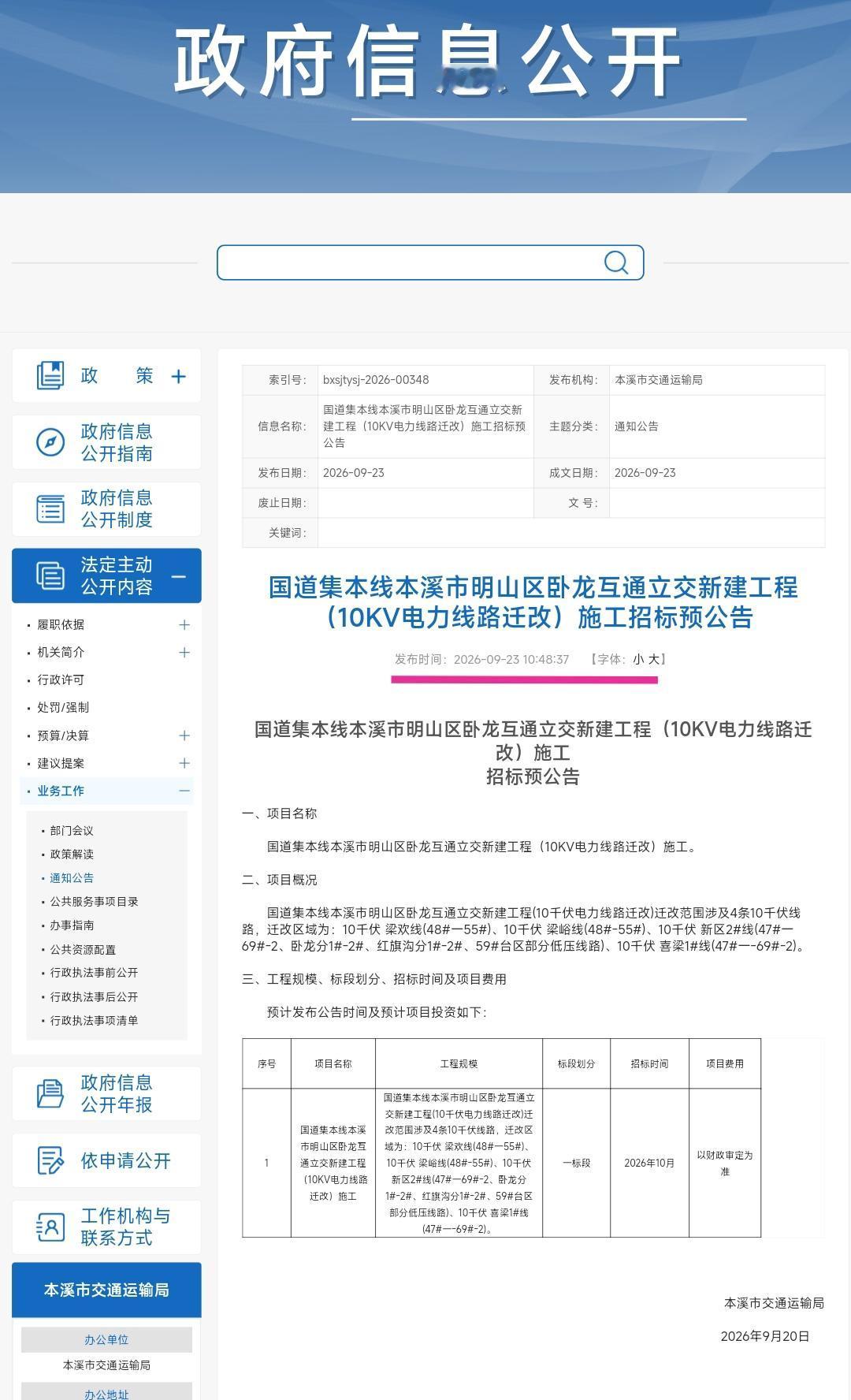Open the 依申请公开 menu entry
Screen dimensions: 851x1400
(106, 1160)
